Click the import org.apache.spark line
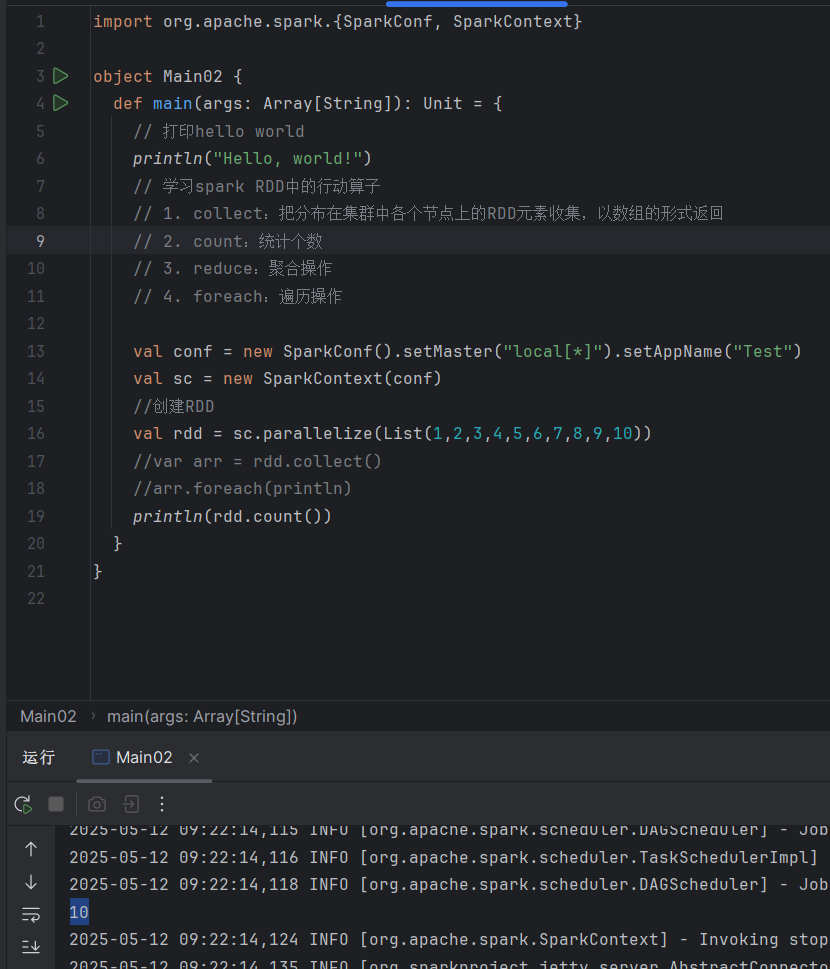This screenshot has height=969, width=830. pyautogui.click(x=337, y=22)
